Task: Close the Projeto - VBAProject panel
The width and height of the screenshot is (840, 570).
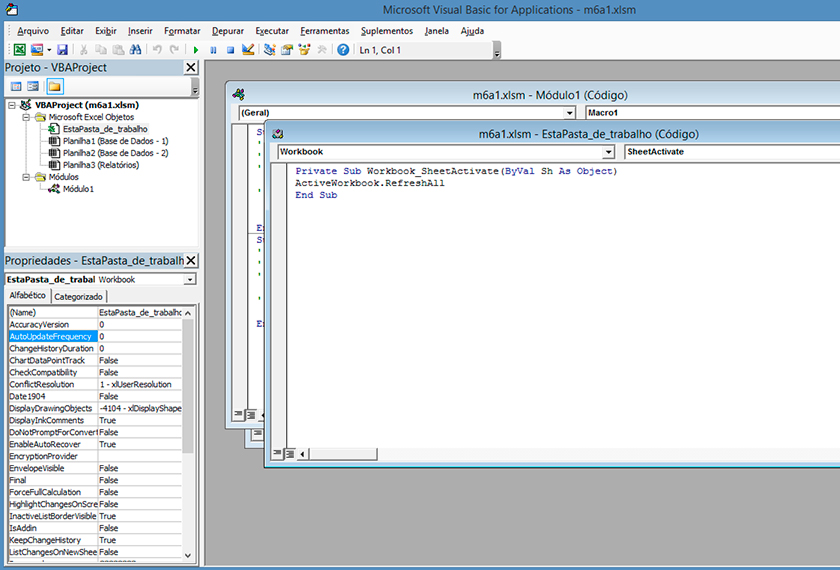Action: point(191,68)
